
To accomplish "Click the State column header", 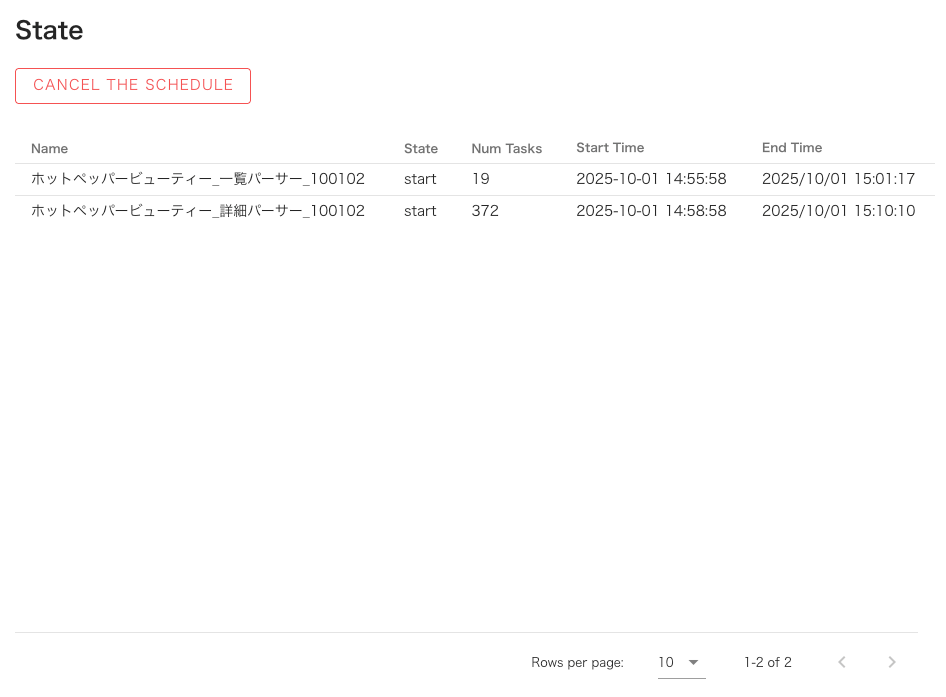I will coord(421,148).
